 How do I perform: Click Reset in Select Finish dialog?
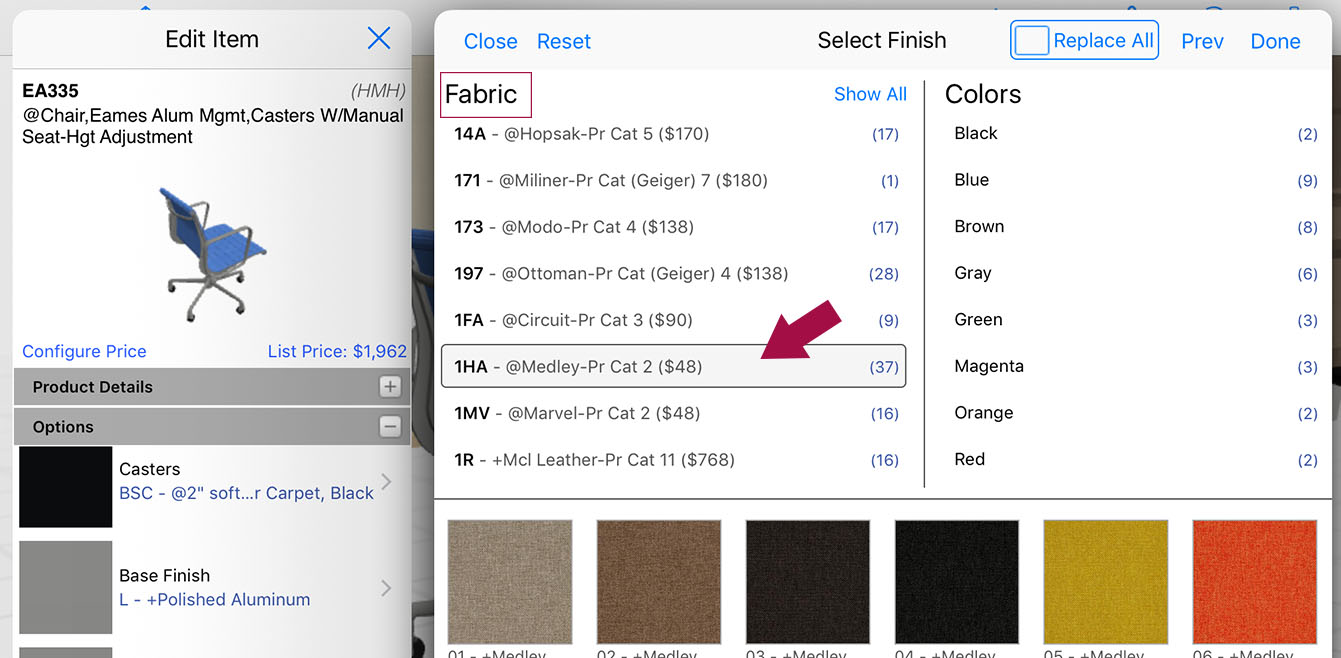(x=564, y=41)
